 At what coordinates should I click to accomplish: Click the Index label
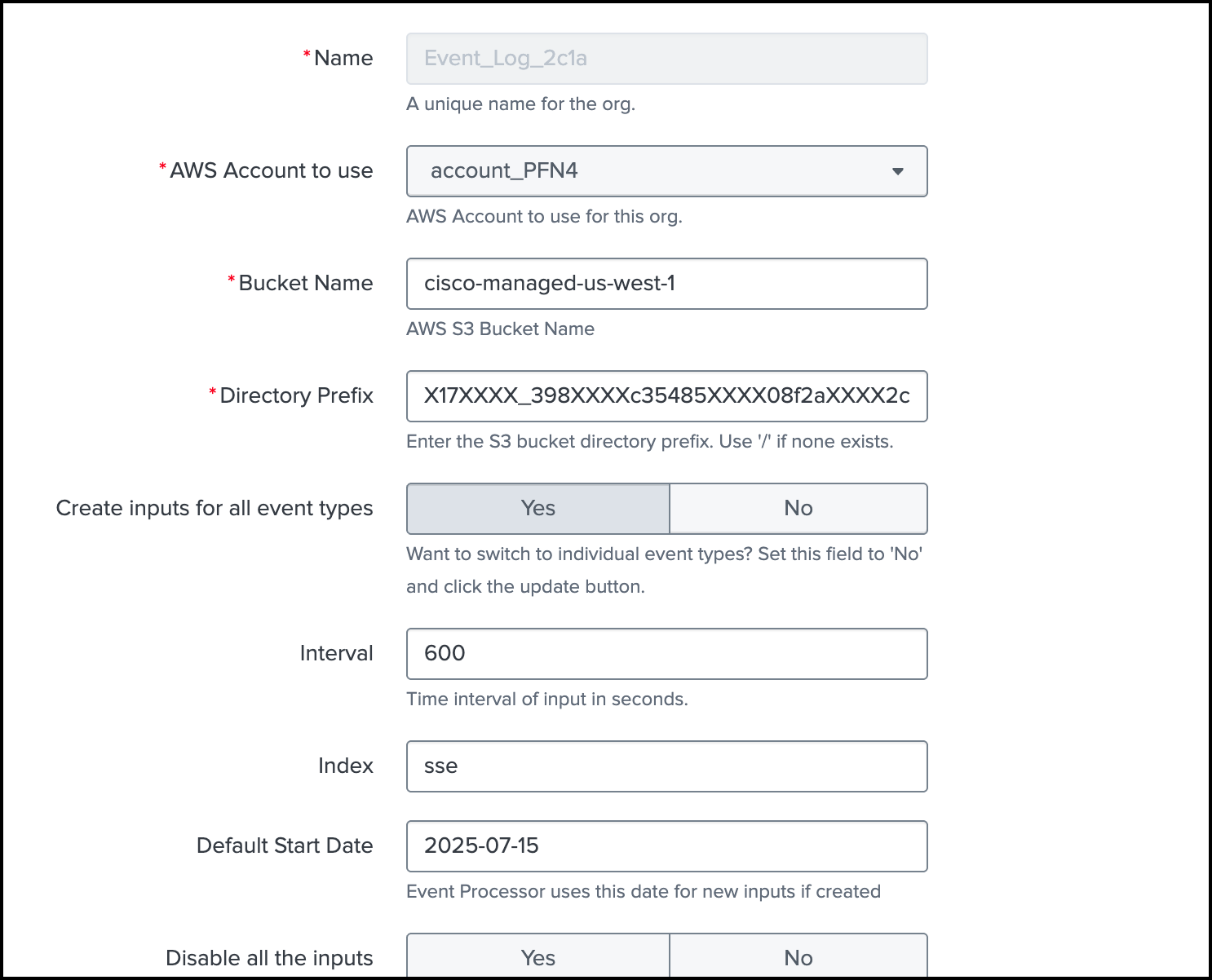click(x=345, y=766)
